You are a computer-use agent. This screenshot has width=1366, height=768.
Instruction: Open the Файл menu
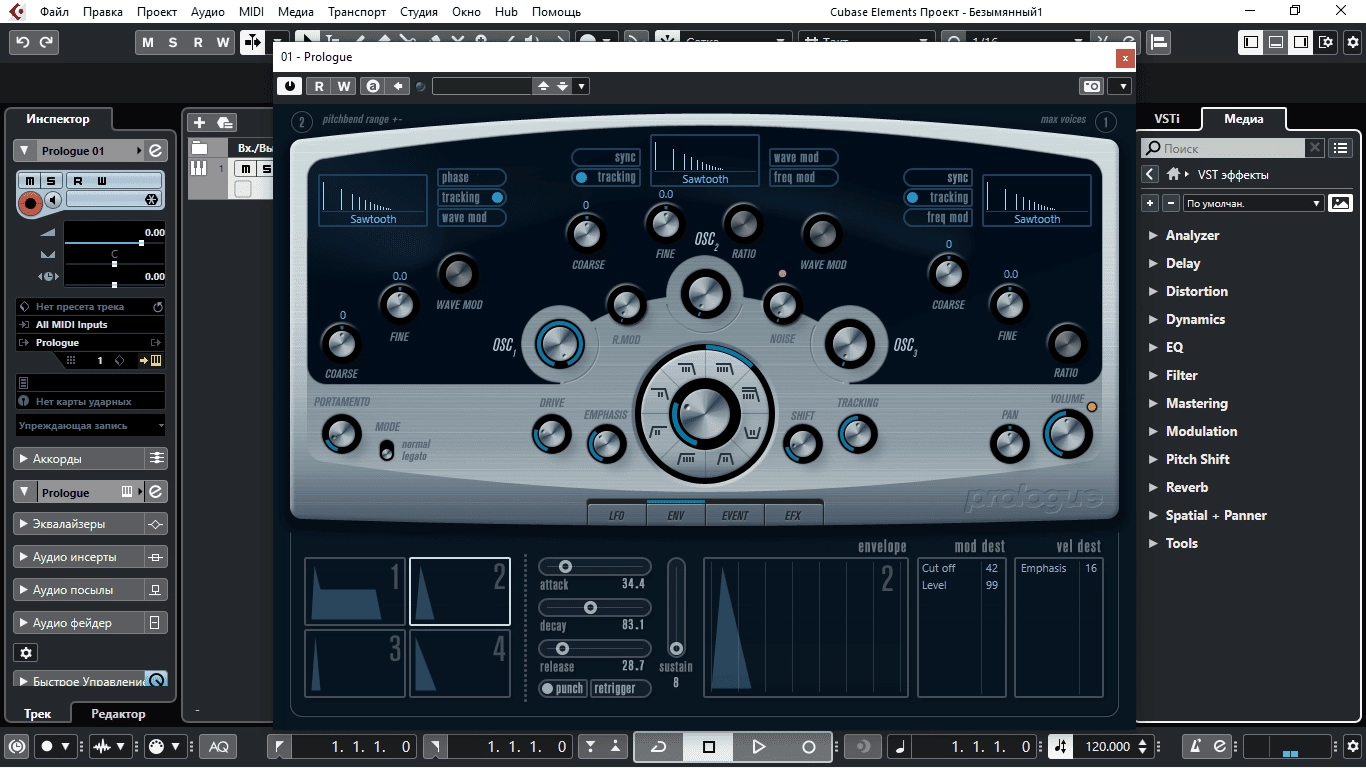[x=55, y=12]
